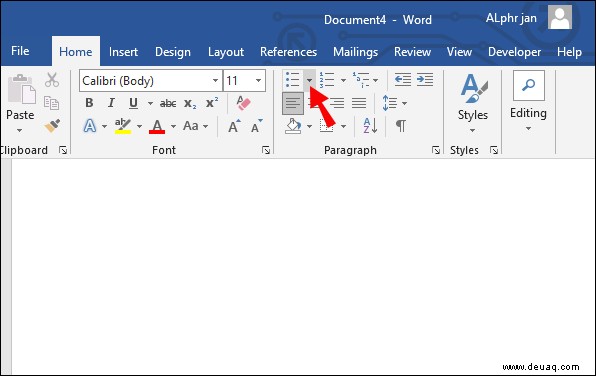596x376 pixels.
Task: Switch to the Mailings tab
Action: click(x=355, y=52)
